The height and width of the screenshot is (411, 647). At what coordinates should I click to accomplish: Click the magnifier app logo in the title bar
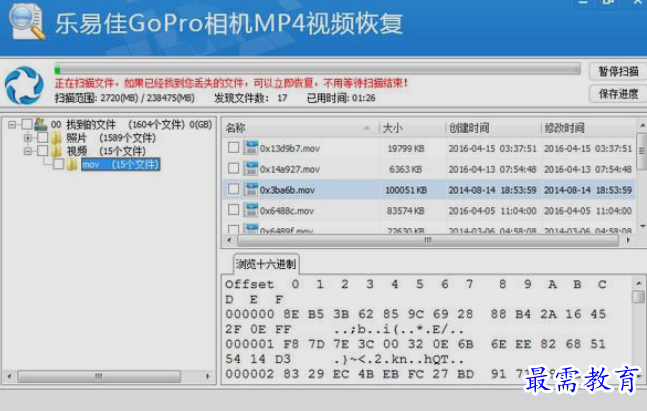click(x=27, y=22)
